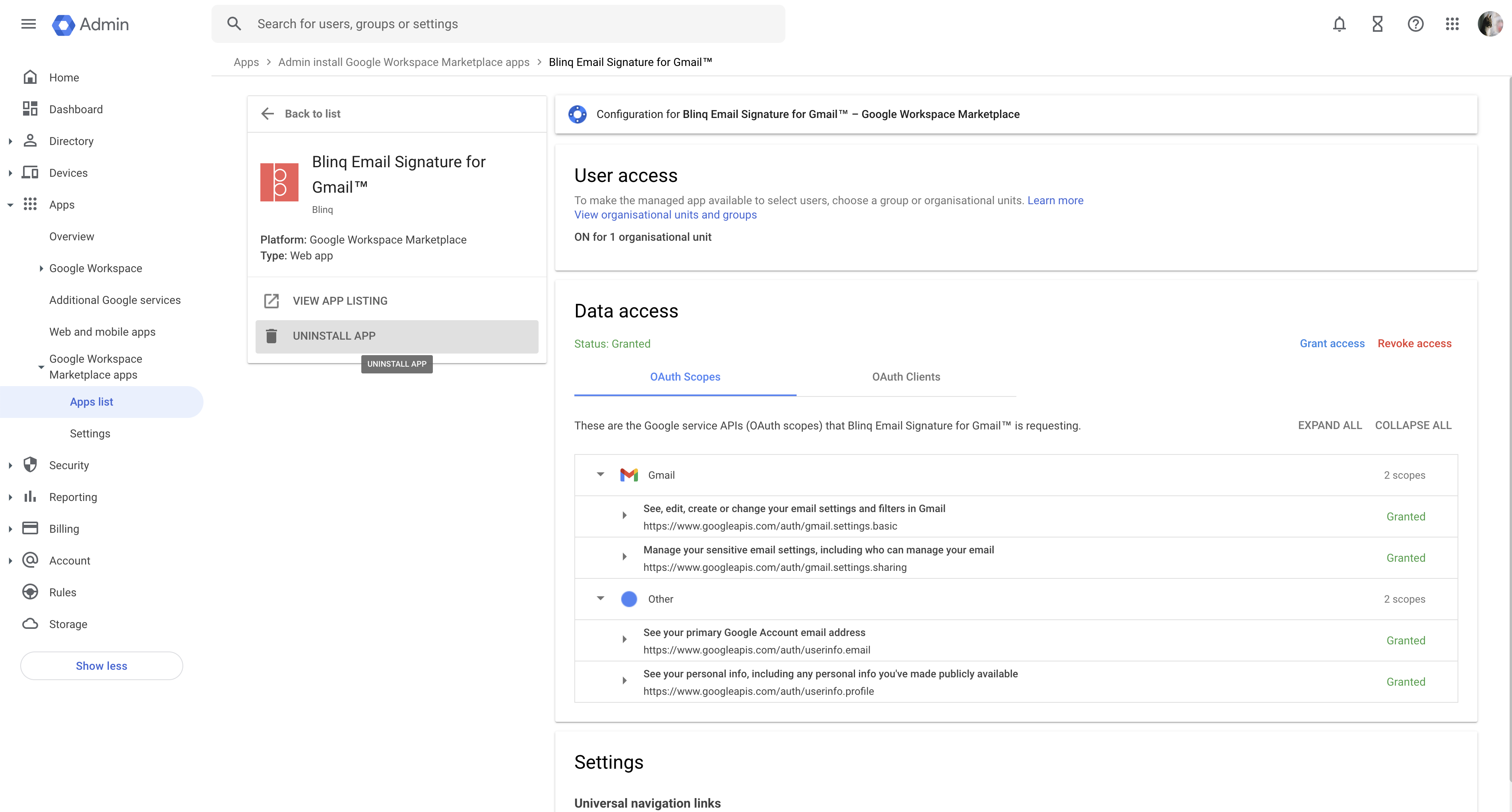
Task: Click the Revoke access link
Action: 1415,344
